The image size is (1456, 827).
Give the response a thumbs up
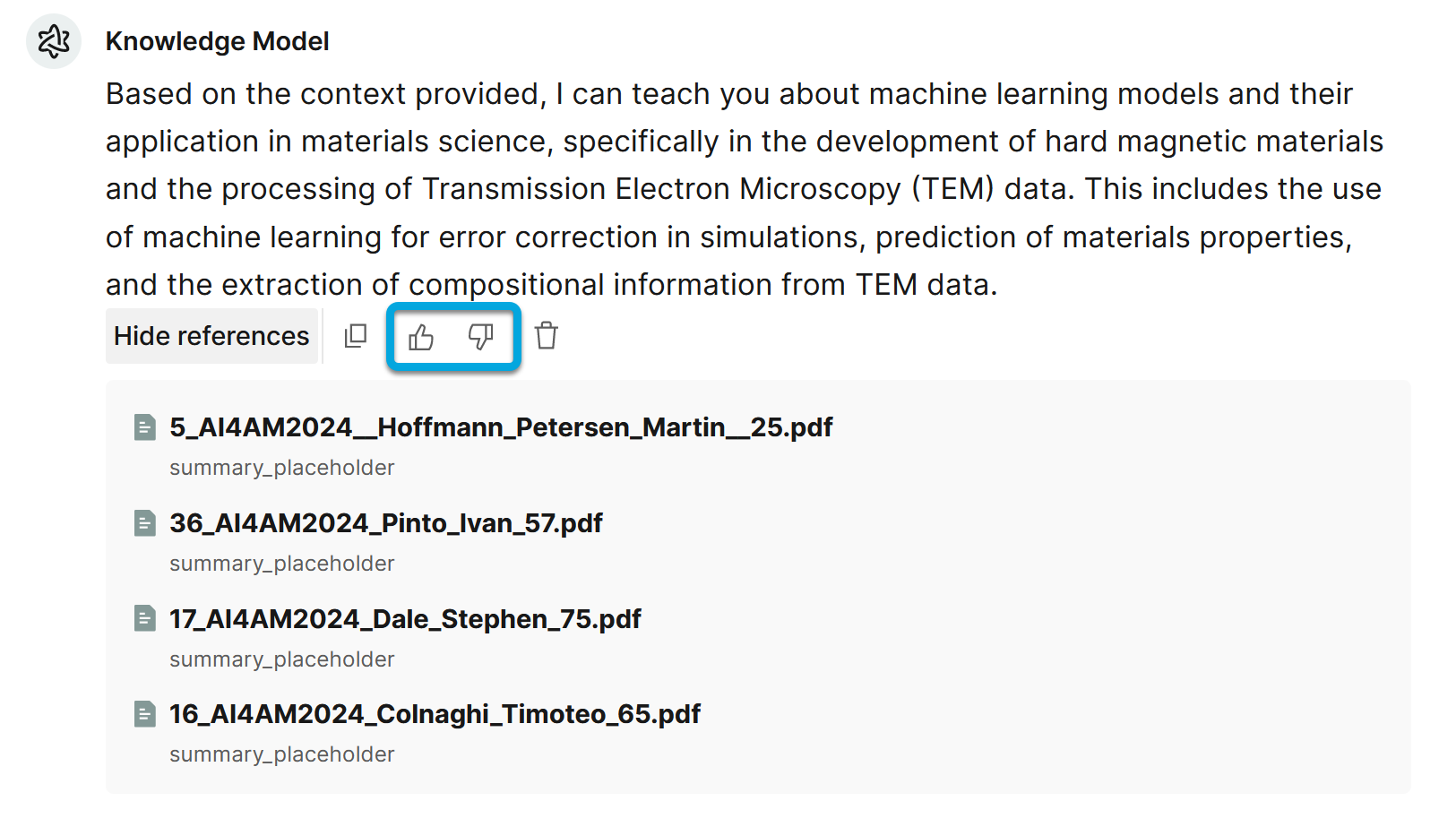421,337
